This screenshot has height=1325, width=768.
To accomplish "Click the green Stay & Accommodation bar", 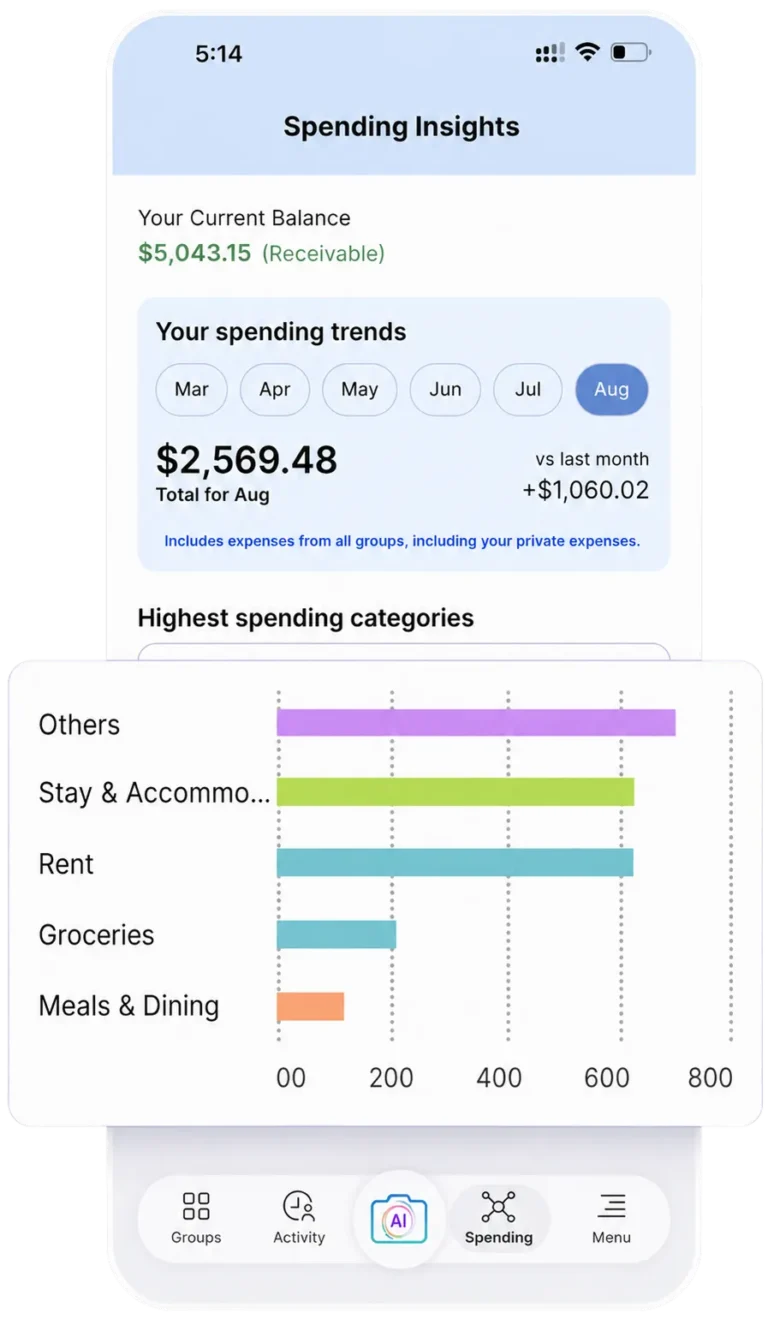I will pos(455,792).
